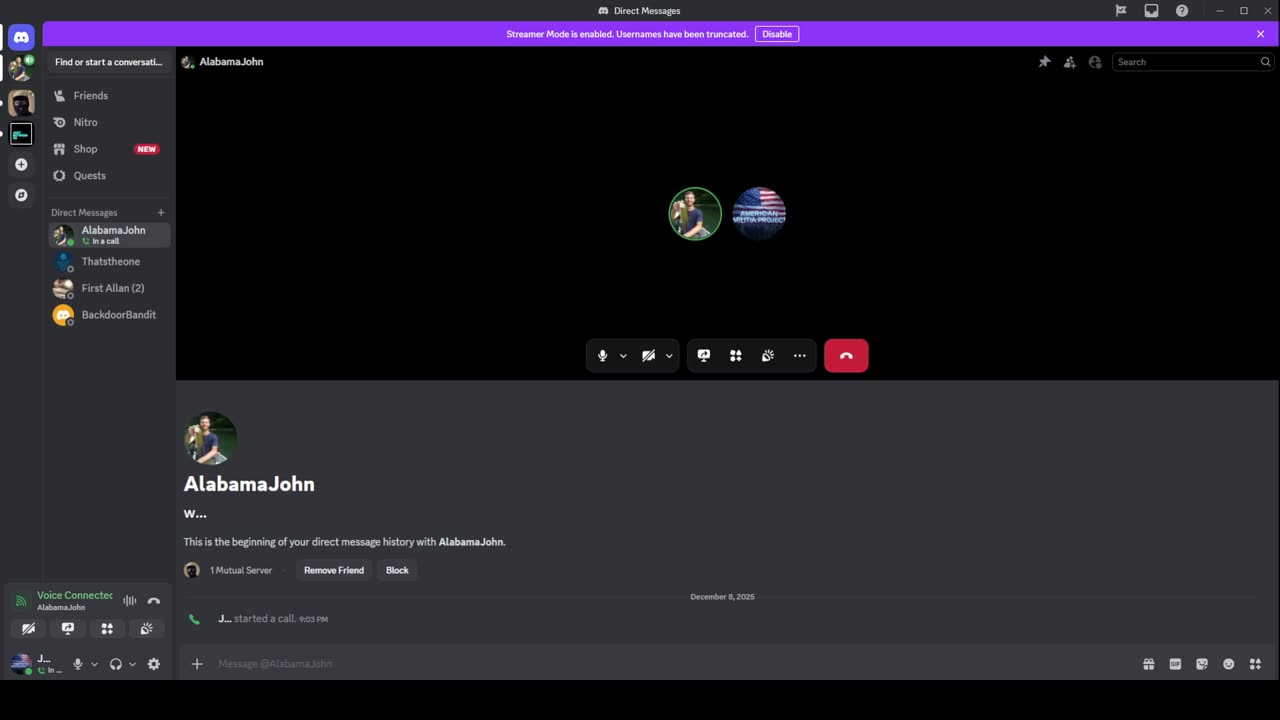Turn on camera in call controls
This screenshot has height=720, width=1280.
(648, 356)
